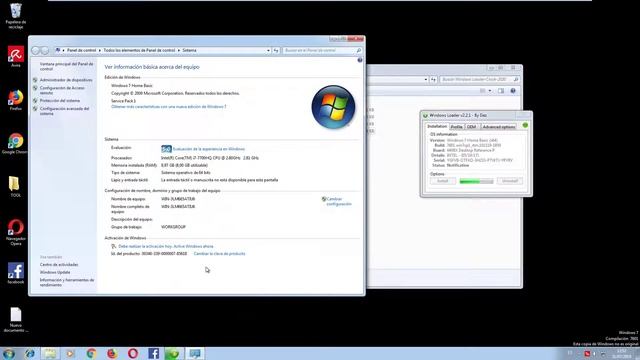This screenshot has height=360, width=640.
Task: Open the Firefox desktop shortcut
Action: click(16, 100)
